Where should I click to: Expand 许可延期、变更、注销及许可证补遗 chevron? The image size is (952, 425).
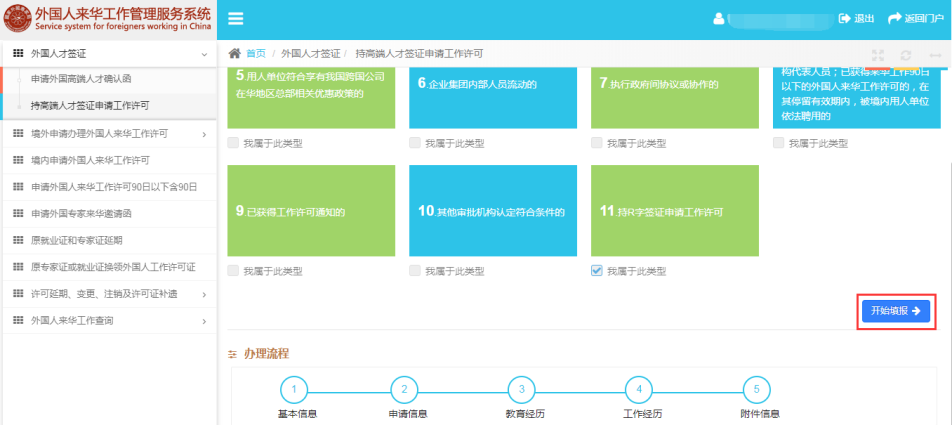click(x=205, y=294)
